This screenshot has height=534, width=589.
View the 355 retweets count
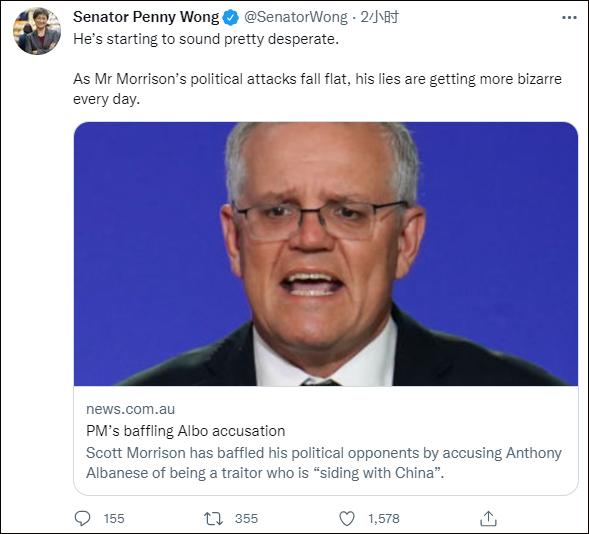(x=246, y=519)
